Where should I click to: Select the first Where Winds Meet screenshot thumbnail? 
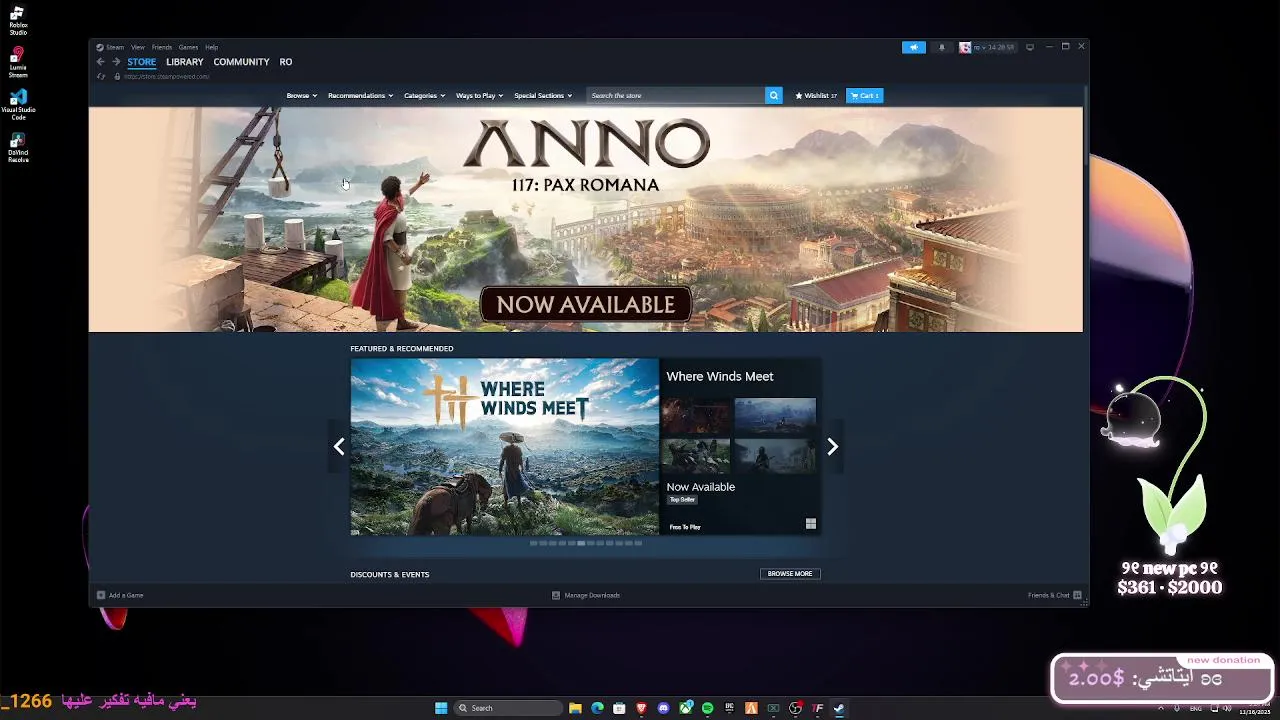pyautogui.click(x=695, y=415)
